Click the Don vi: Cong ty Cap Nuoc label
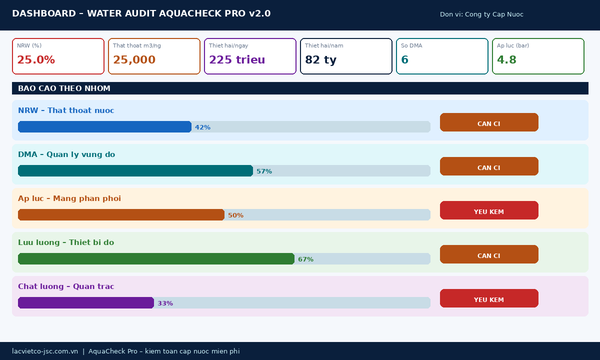 481,15
